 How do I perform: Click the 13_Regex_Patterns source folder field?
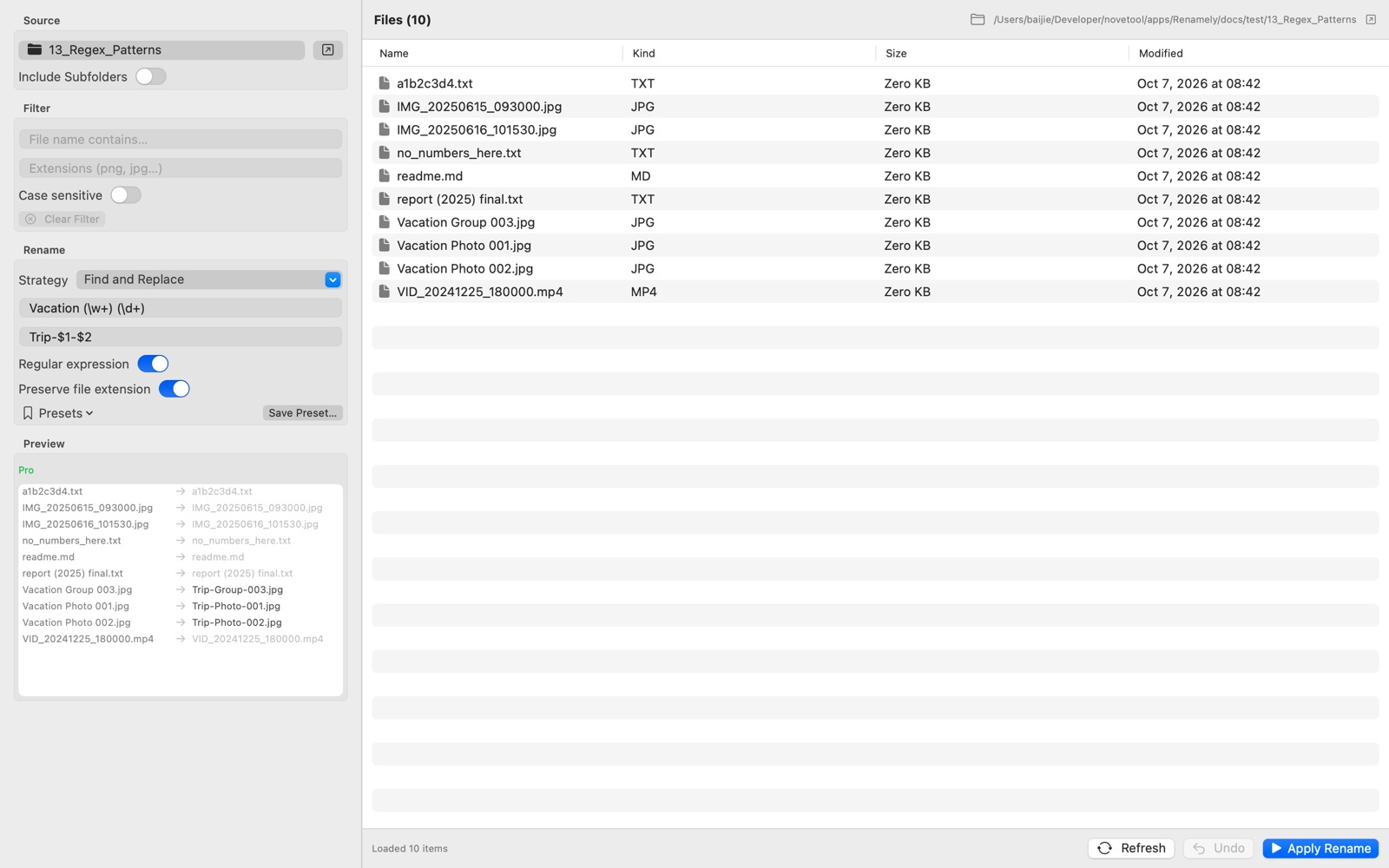(161, 49)
